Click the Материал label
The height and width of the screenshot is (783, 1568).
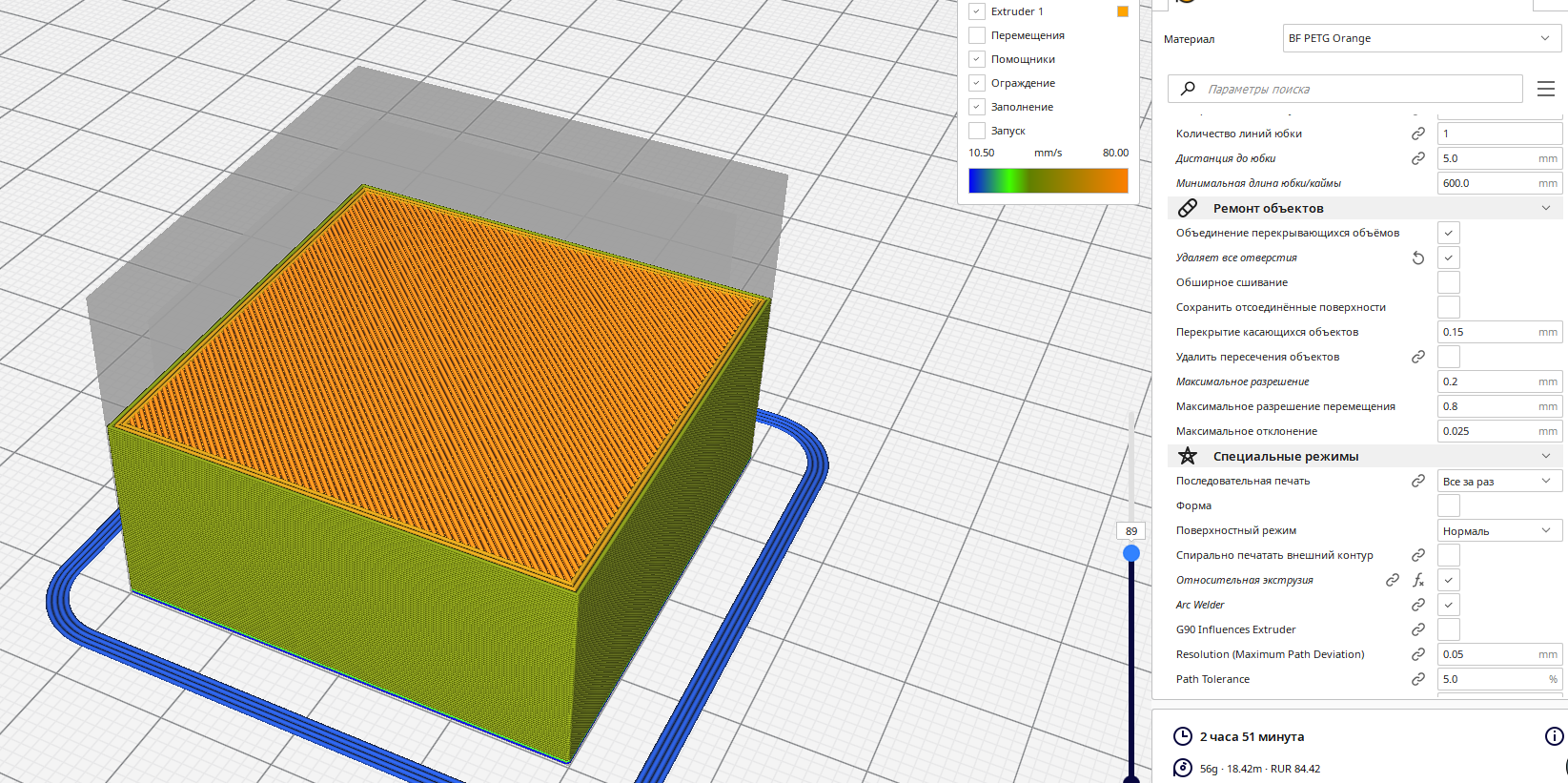pyautogui.click(x=1189, y=39)
